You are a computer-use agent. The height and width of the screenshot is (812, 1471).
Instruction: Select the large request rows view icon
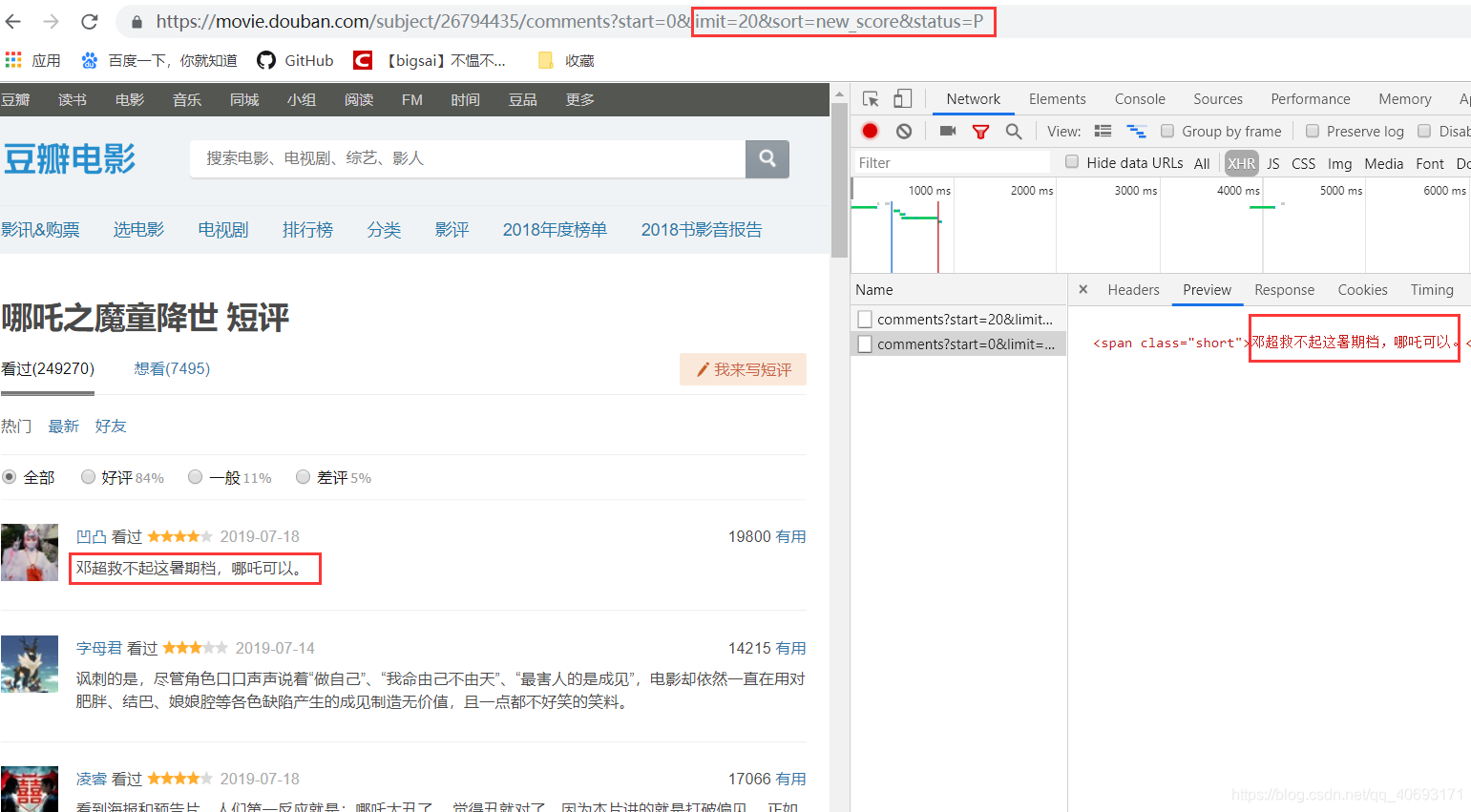pos(1103,131)
